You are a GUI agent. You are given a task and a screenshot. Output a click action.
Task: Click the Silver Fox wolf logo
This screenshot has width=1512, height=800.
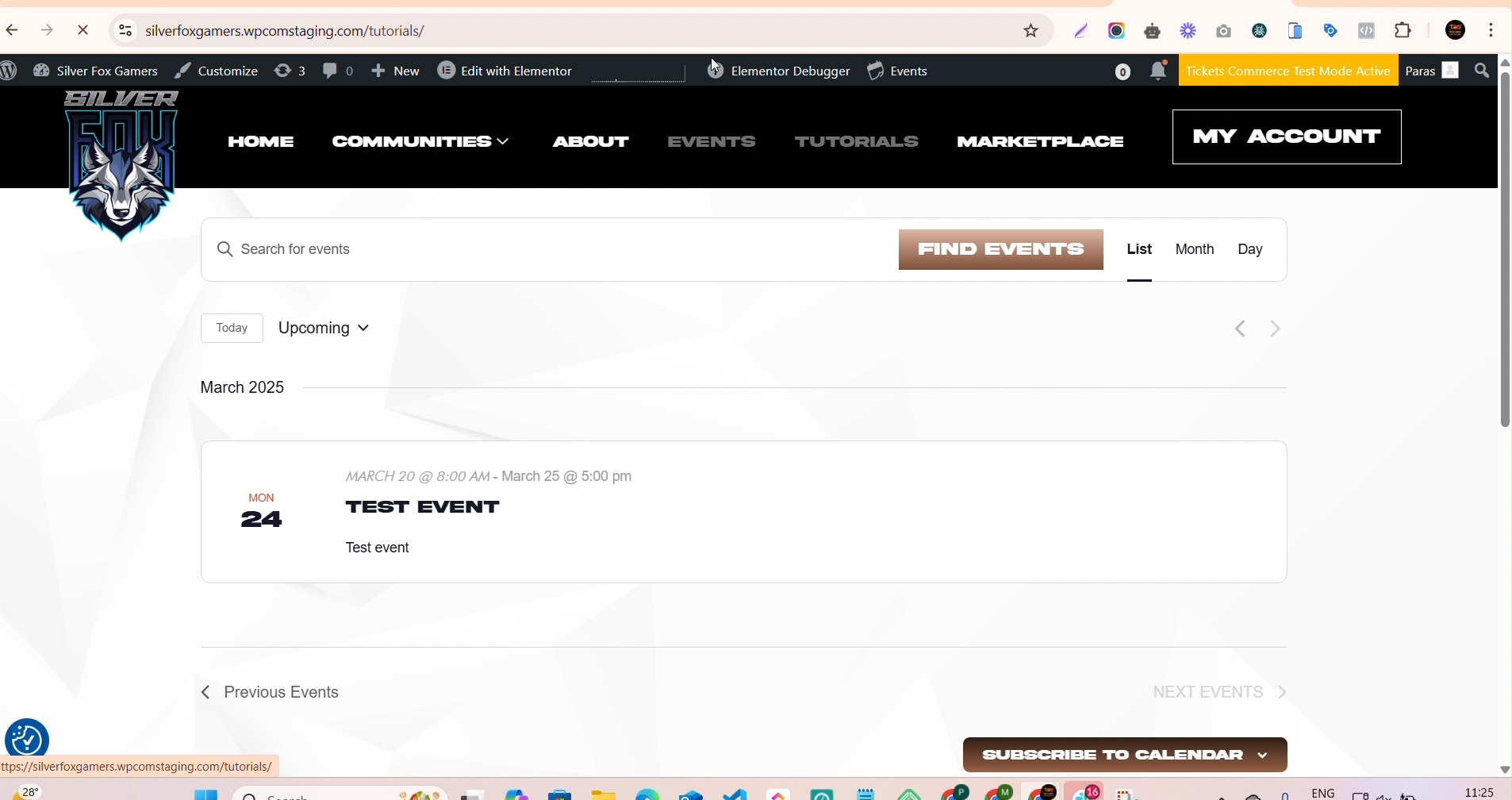[121, 165]
